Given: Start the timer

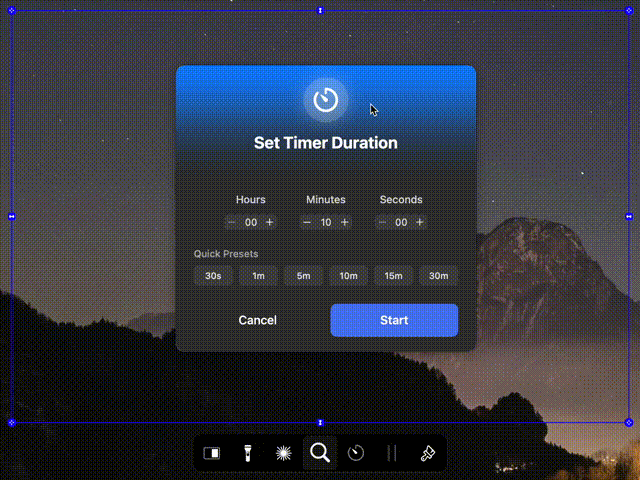Looking at the screenshot, I should click(x=394, y=320).
